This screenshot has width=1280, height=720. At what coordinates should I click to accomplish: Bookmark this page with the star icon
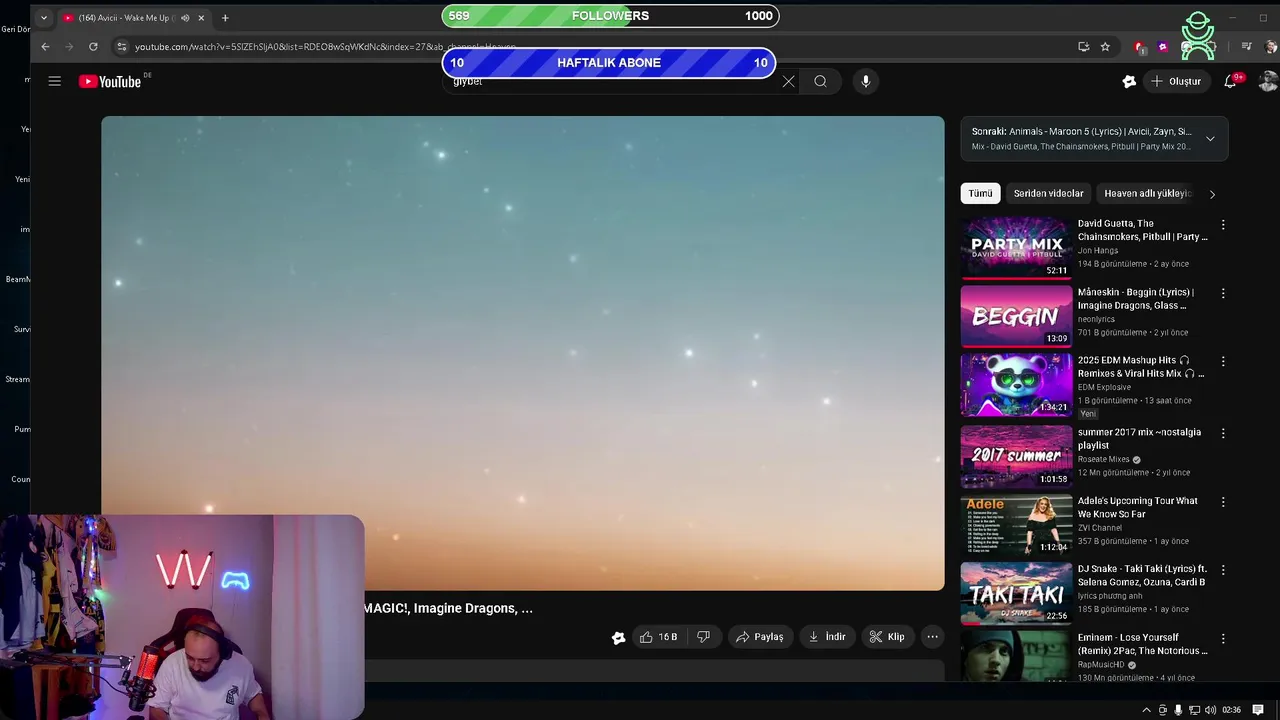click(1105, 46)
